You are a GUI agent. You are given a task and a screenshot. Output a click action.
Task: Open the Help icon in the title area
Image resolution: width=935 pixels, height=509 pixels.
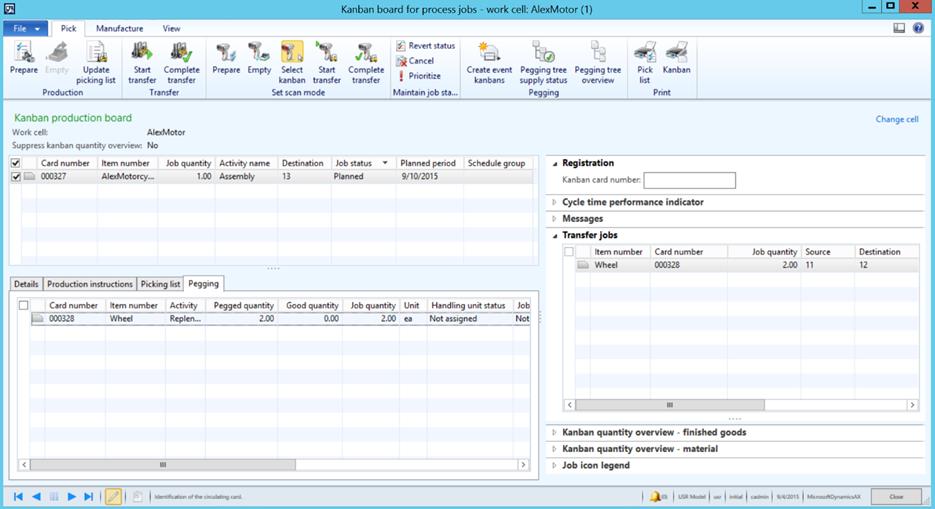(x=918, y=28)
